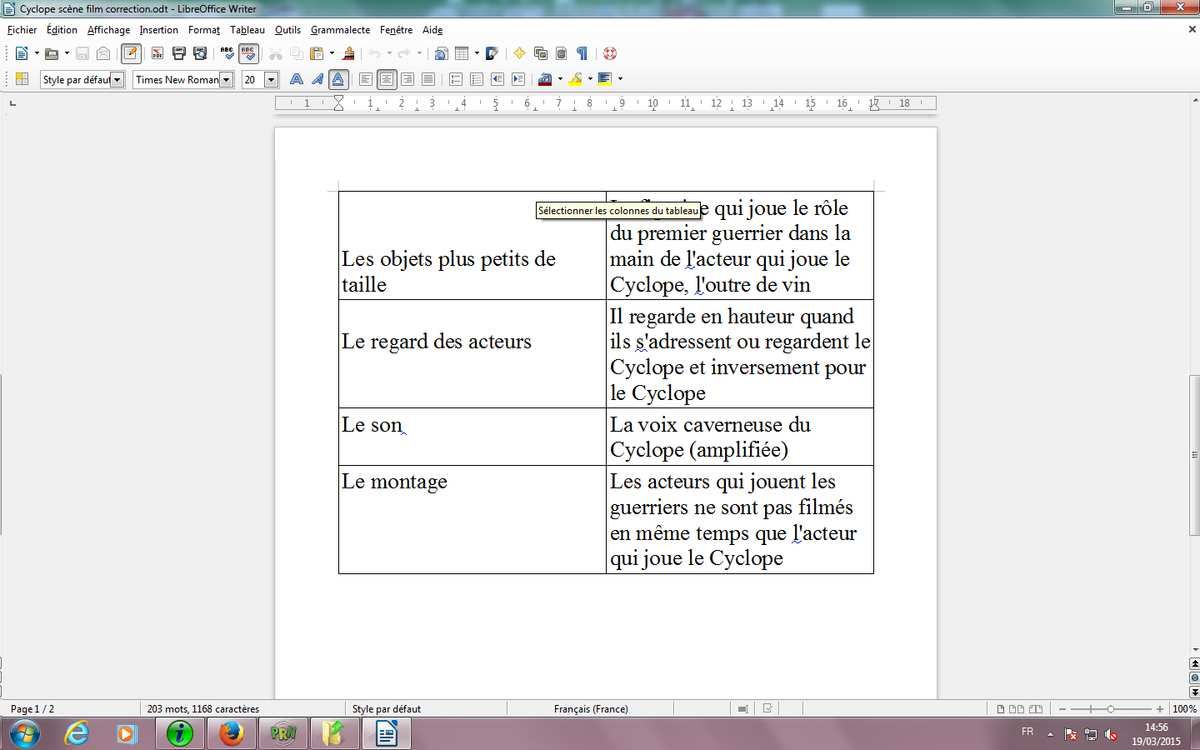Toggle underline formatting
This screenshot has width=1200, height=750.
(339, 79)
